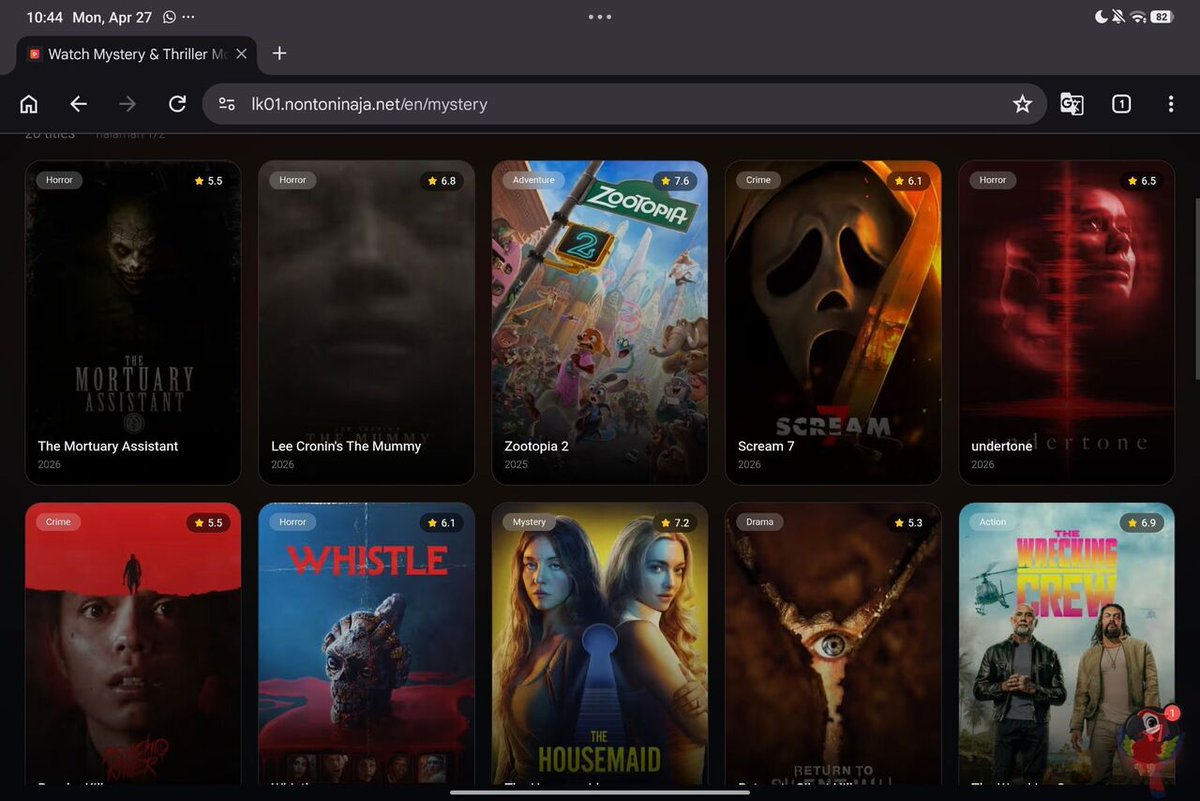Click the 2026 year under Scream 7
This screenshot has height=801, width=1200.
tap(750, 465)
